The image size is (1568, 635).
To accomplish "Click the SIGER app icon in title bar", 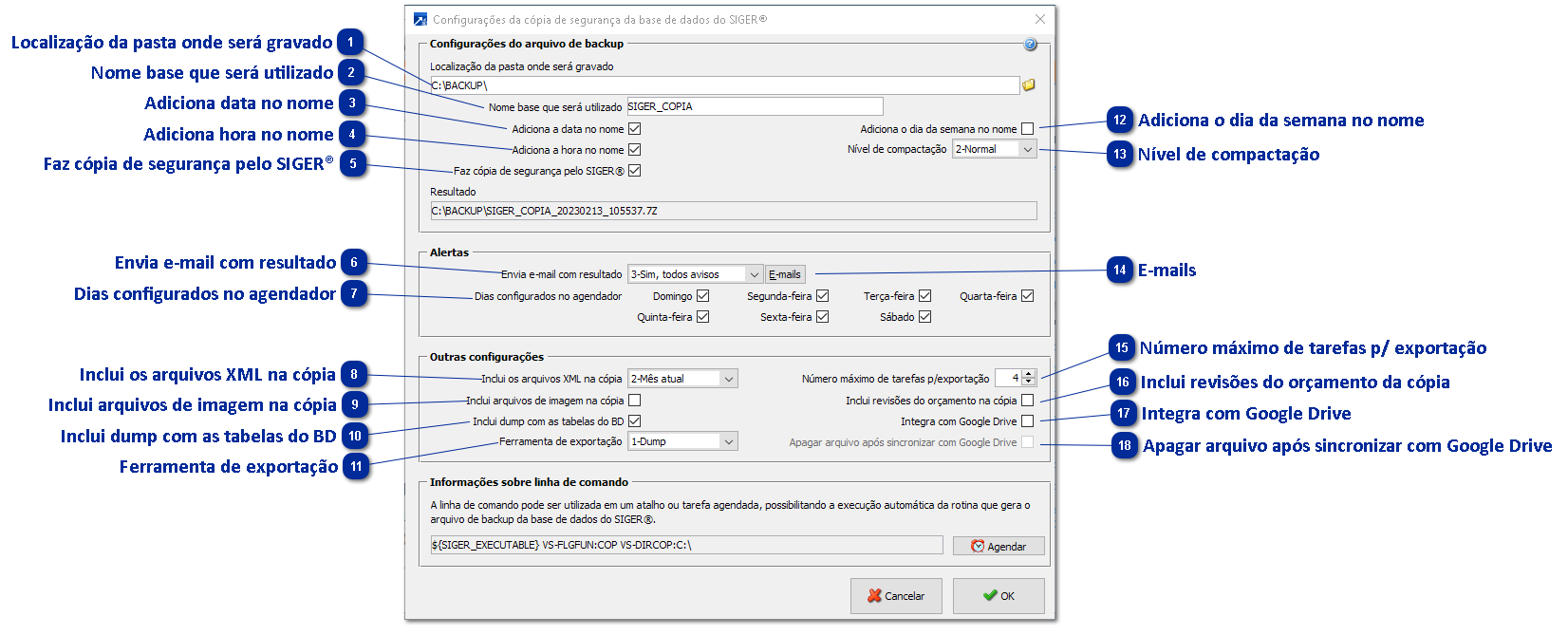I will [420, 19].
